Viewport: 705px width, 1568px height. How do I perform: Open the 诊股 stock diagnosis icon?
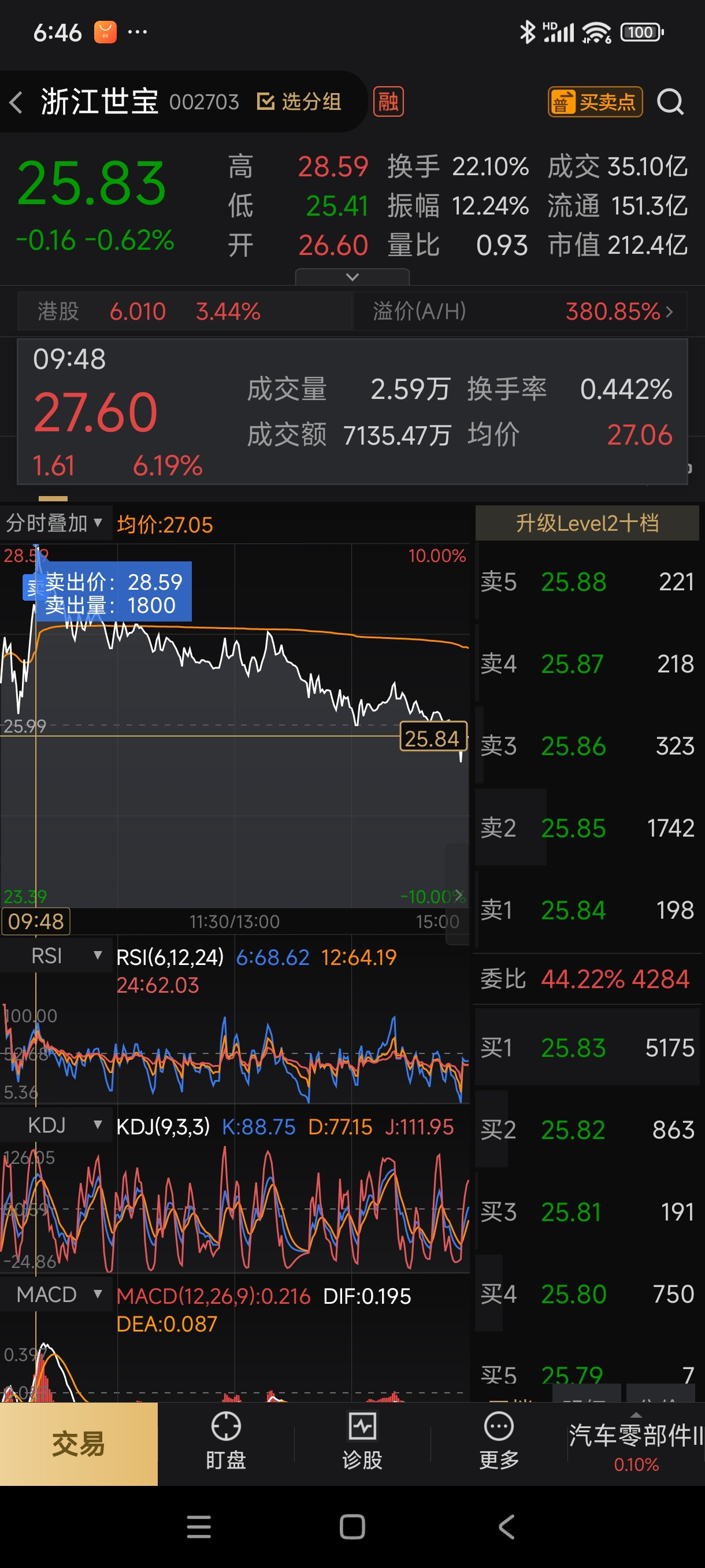(362, 1441)
